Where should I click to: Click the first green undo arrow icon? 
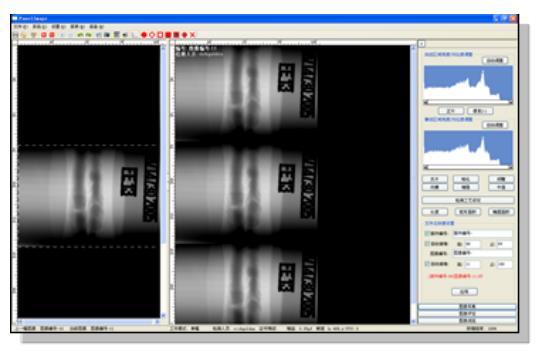tap(80, 35)
